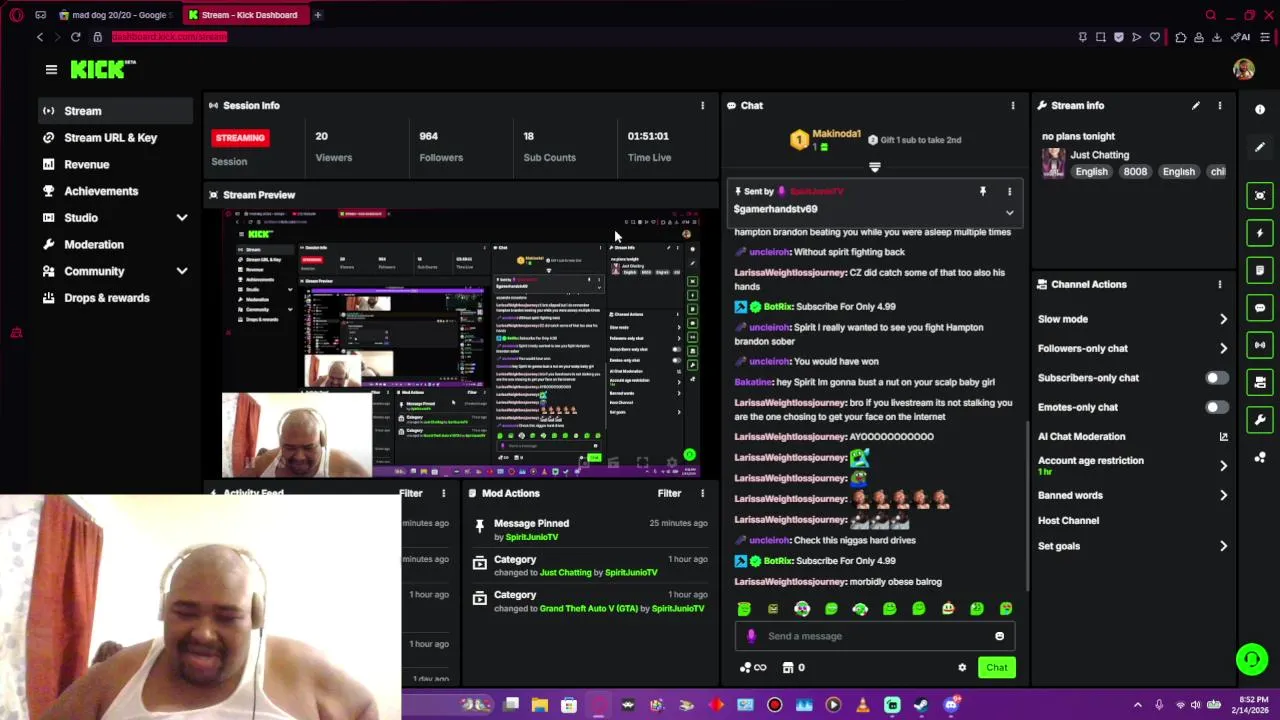
Task: Open the emoji picker in message box
Action: pyautogui.click(x=999, y=636)
